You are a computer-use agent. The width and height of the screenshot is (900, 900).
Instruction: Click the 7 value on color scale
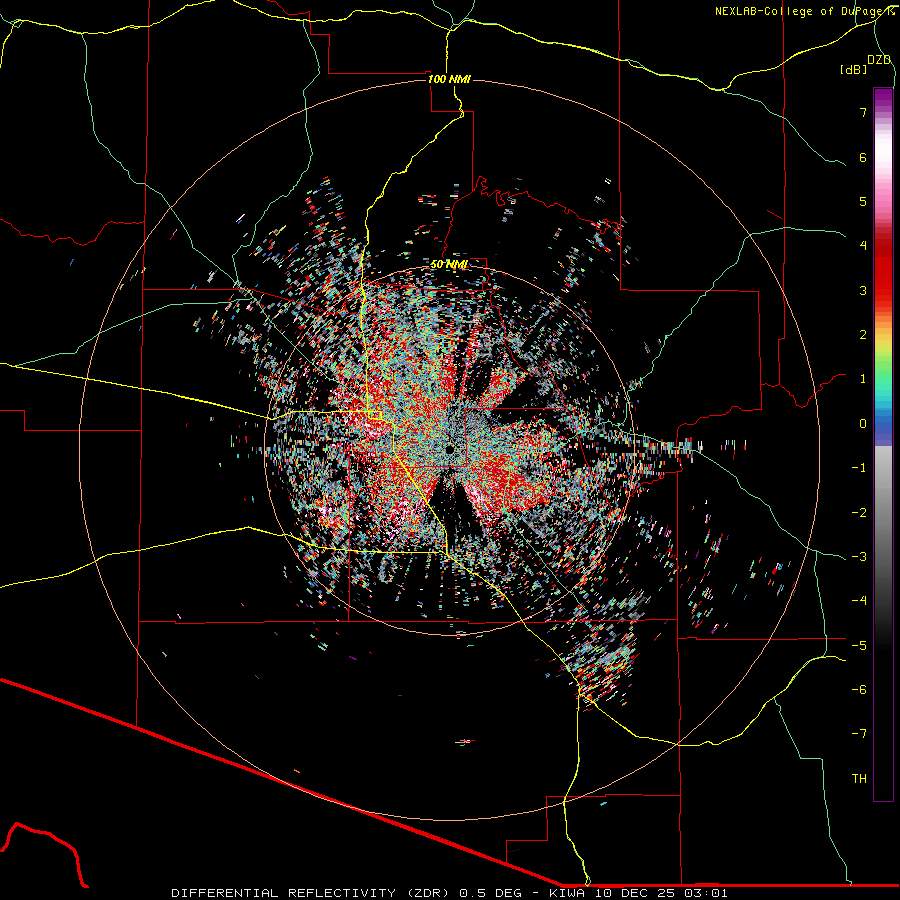[863, 112]
